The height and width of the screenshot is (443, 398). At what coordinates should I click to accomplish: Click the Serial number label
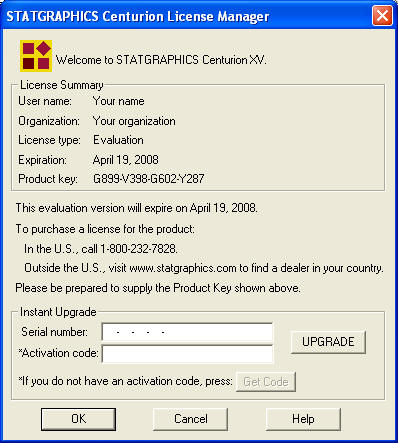54,332
